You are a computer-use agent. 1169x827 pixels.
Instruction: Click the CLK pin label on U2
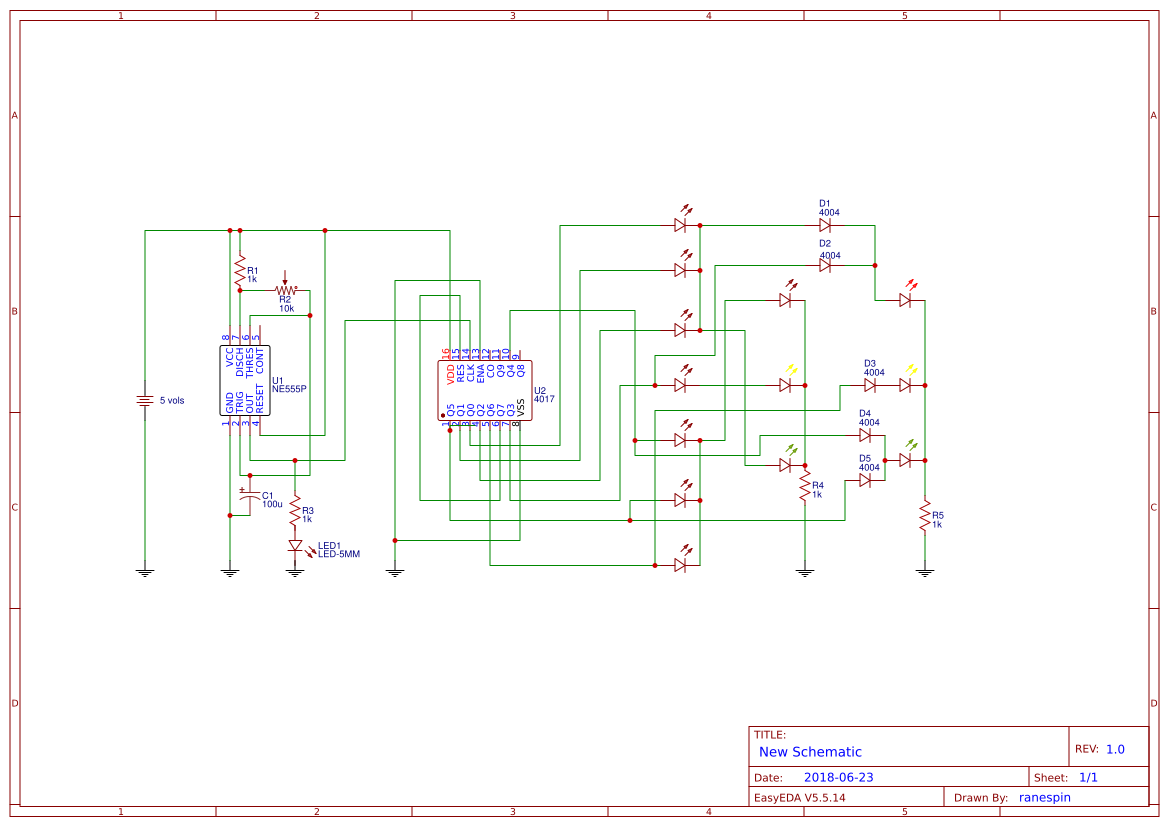(470, 373)
